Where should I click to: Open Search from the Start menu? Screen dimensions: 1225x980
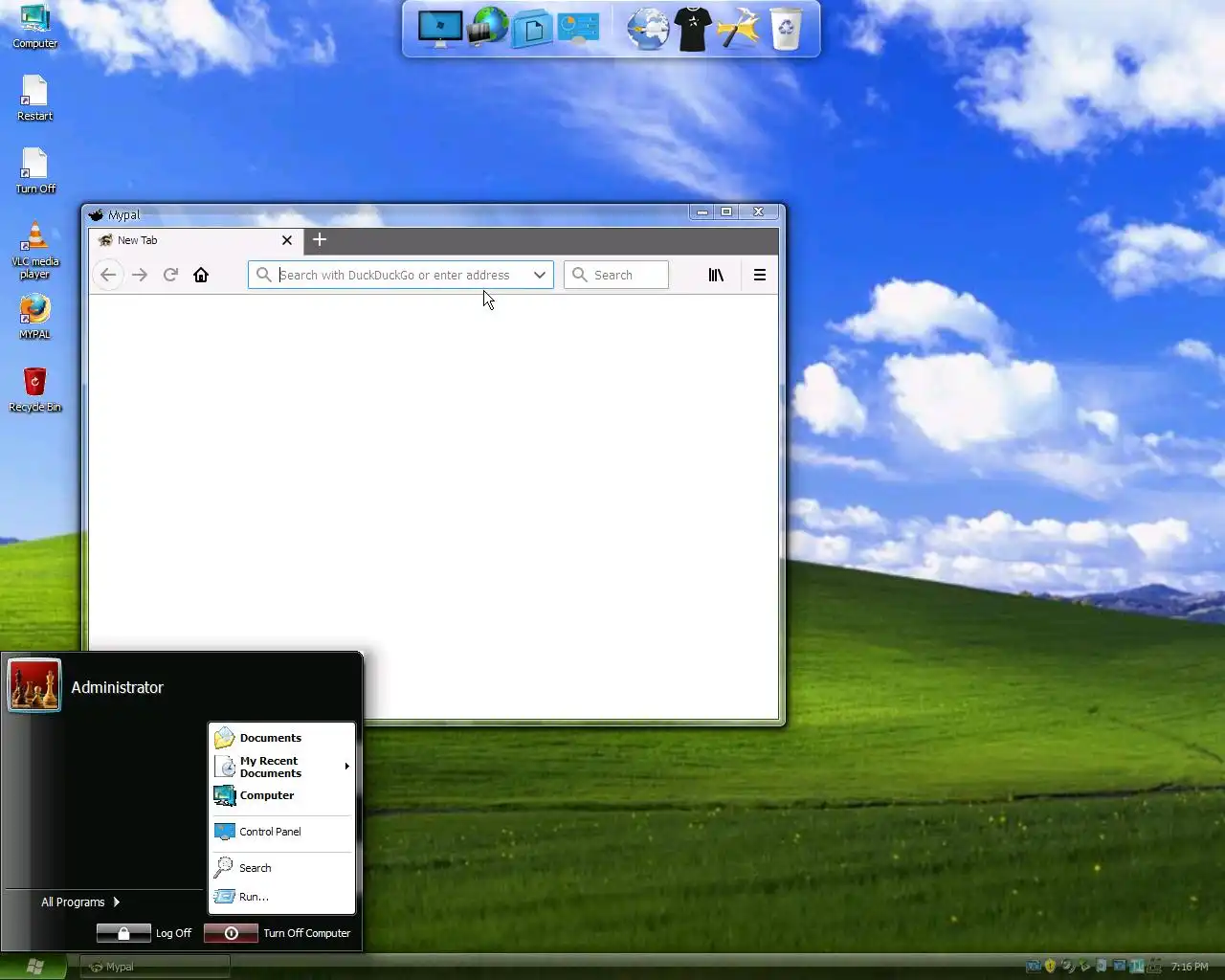[282, 868]
